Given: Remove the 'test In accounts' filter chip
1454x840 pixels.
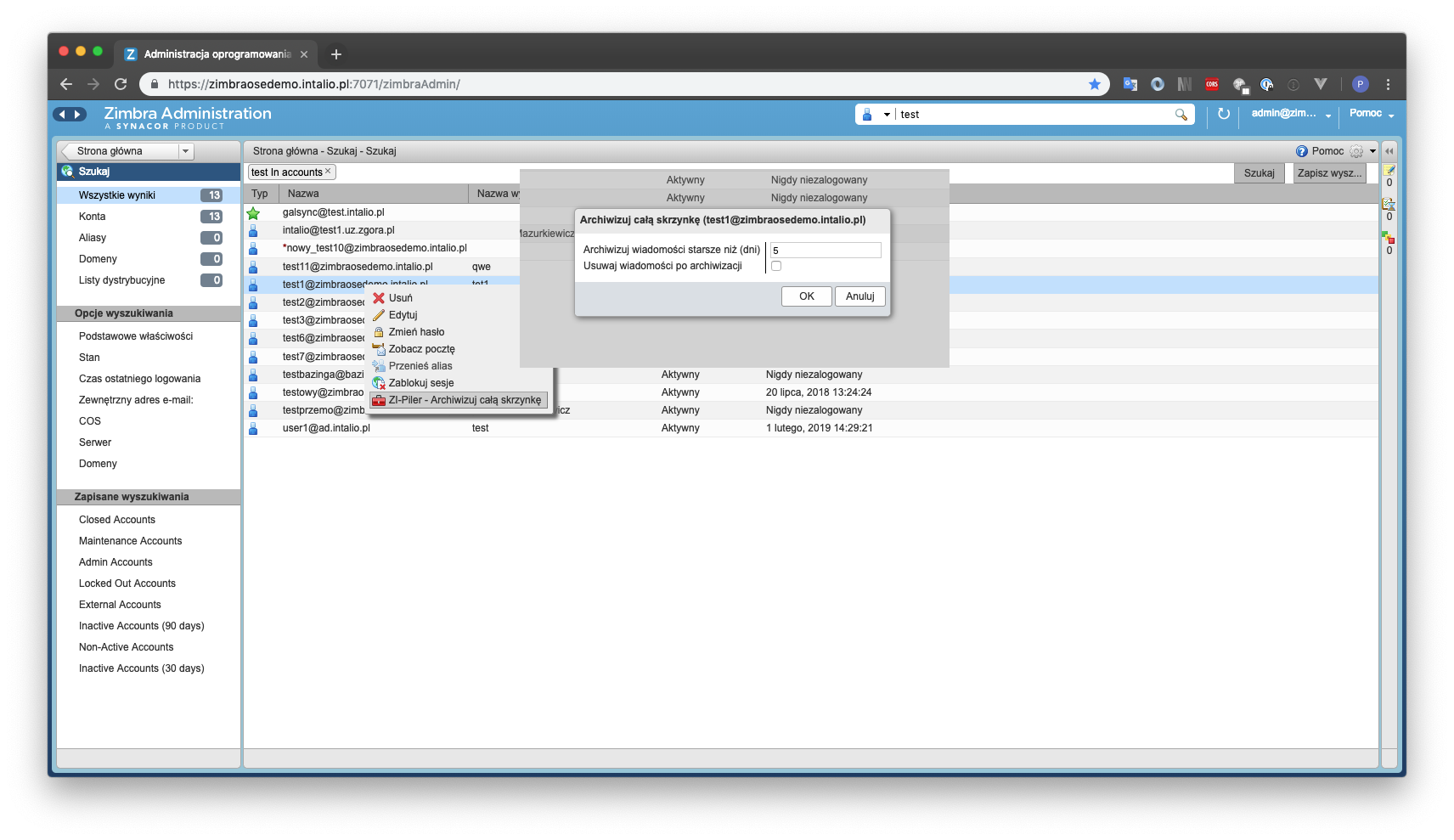Looking at the screenshot, I should tap(328, 172).
